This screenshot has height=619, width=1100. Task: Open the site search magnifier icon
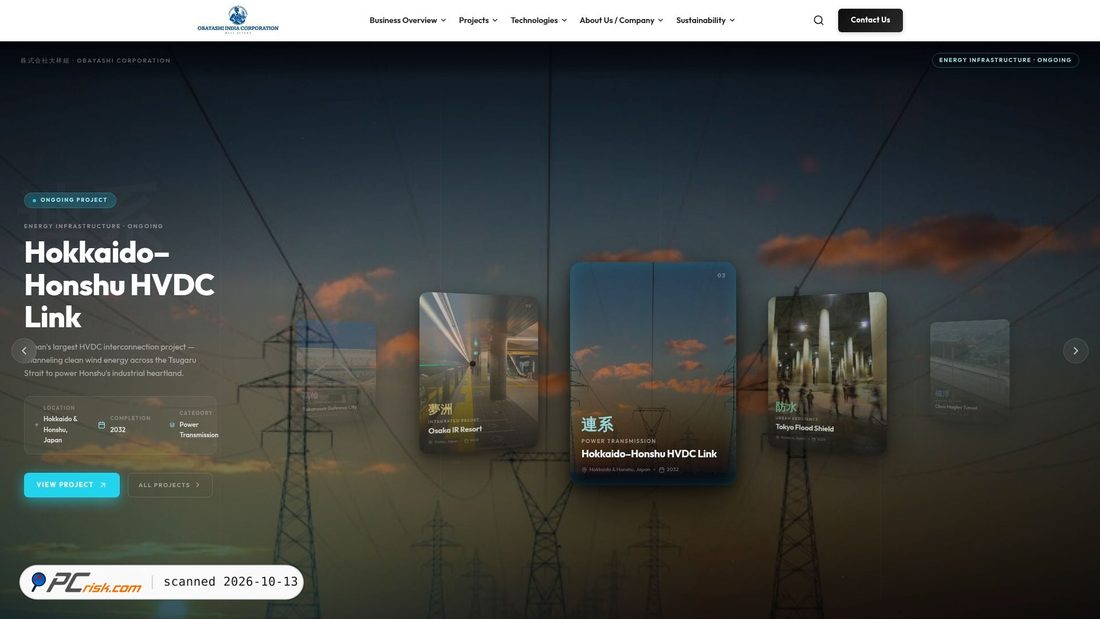(819, 20)
